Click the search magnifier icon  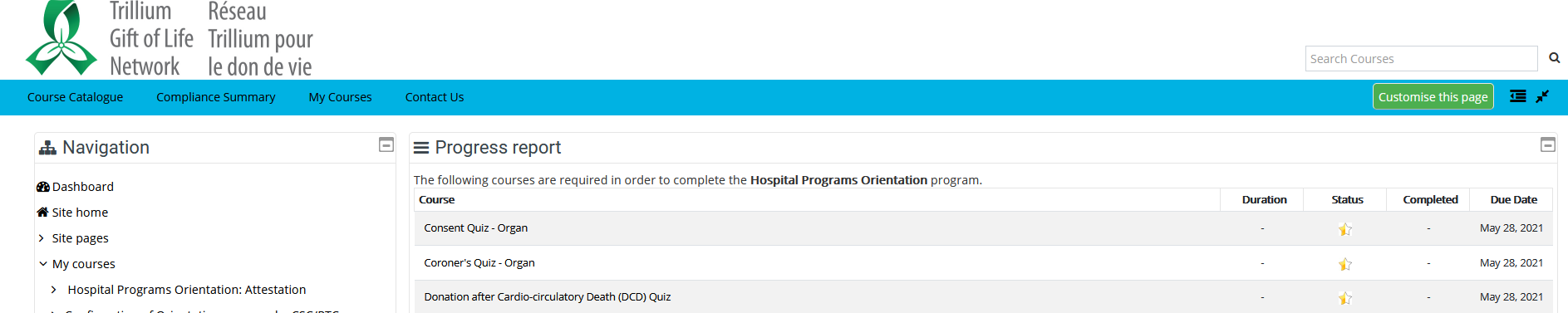click(x=1554, y=58)
